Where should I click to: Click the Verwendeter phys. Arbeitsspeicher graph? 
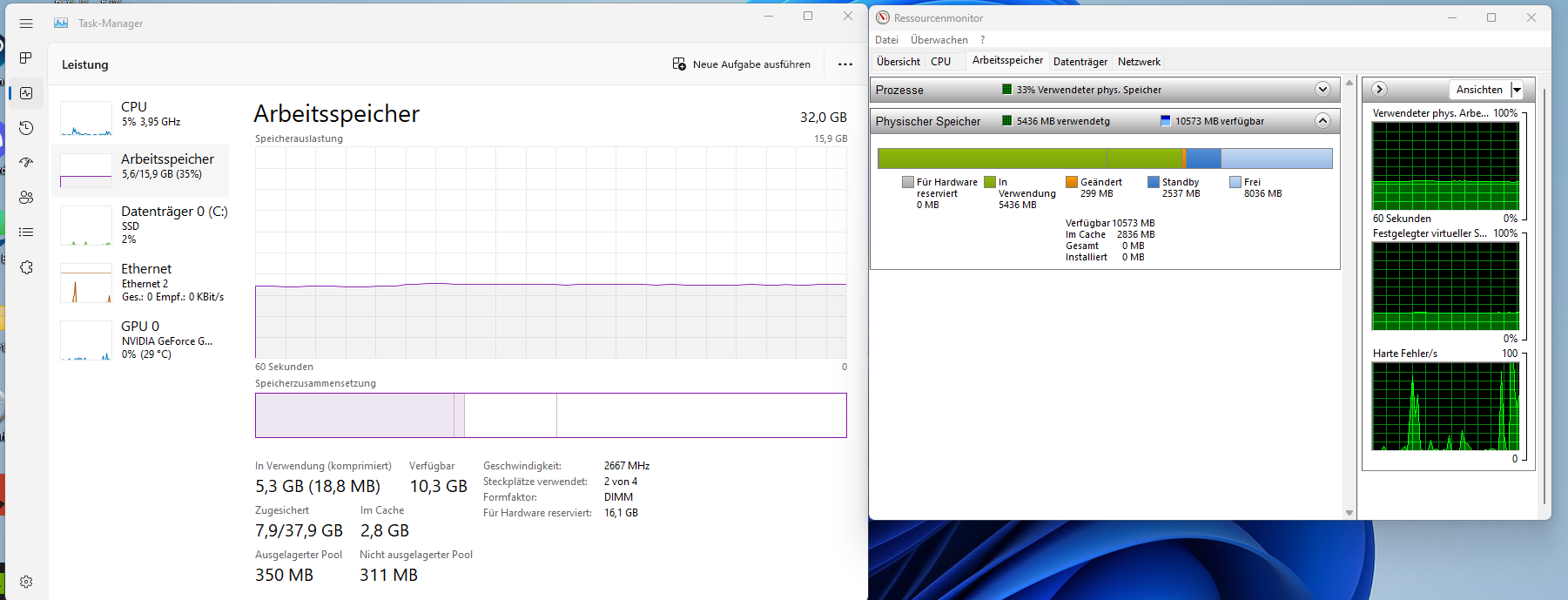pyautogui.click(x=1445, y=165)
